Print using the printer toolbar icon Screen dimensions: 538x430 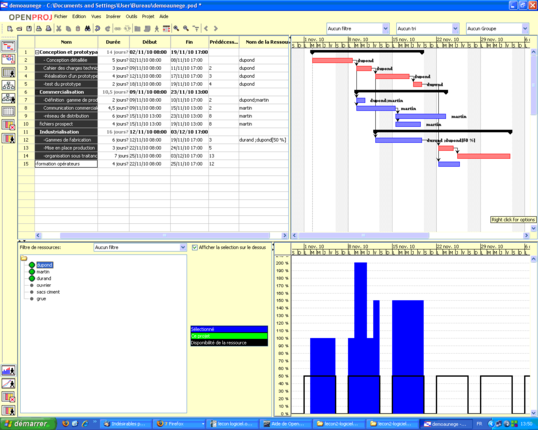[x=39, y=28]
